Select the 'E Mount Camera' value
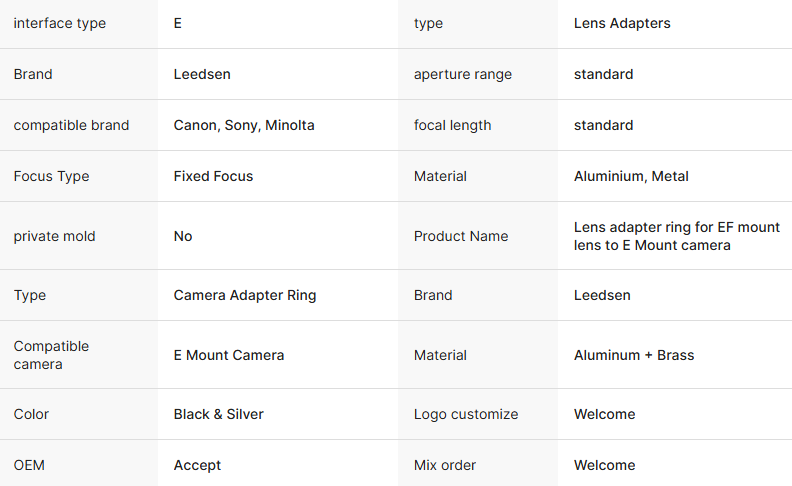792x486 pixels. 229,355
